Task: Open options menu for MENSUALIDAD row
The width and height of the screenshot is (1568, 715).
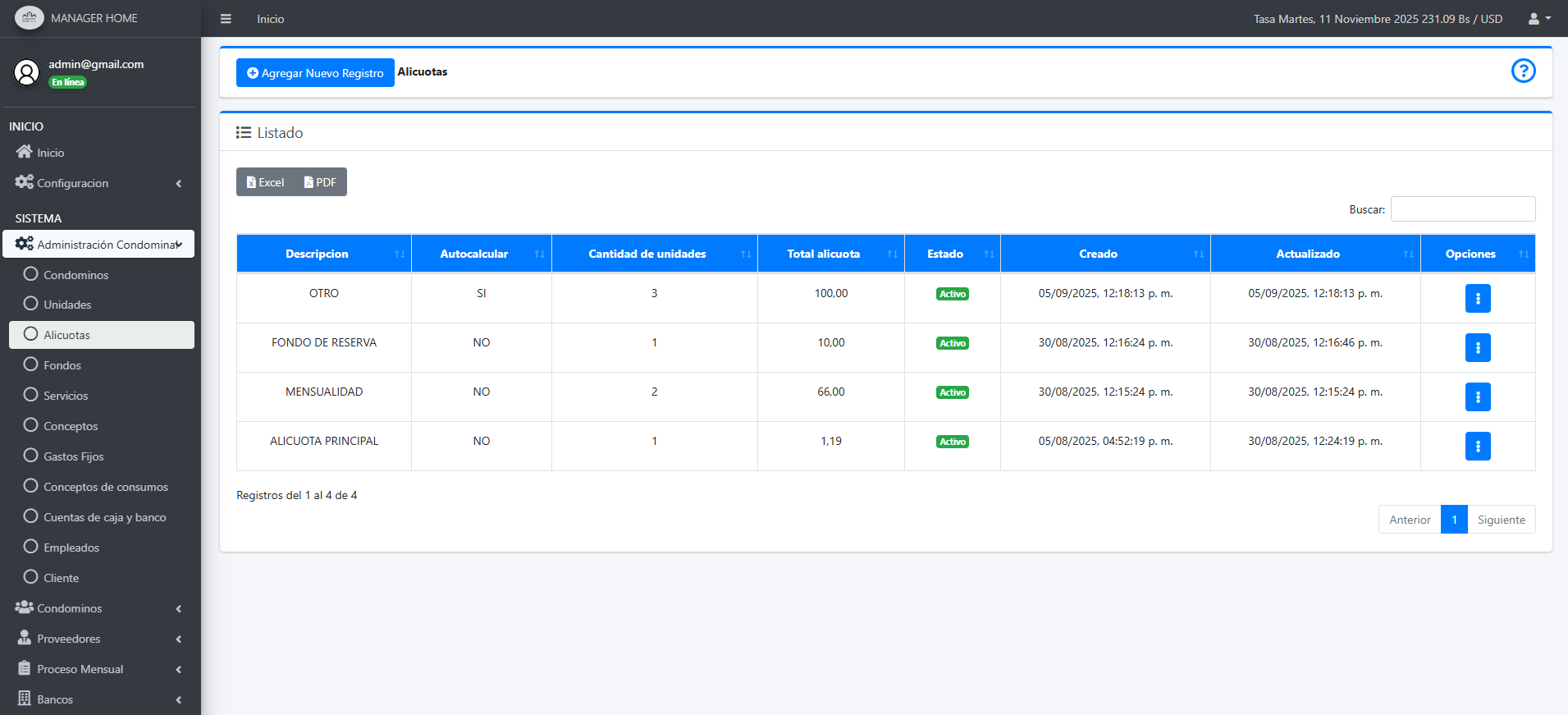Action: [x=1477, y=397]
